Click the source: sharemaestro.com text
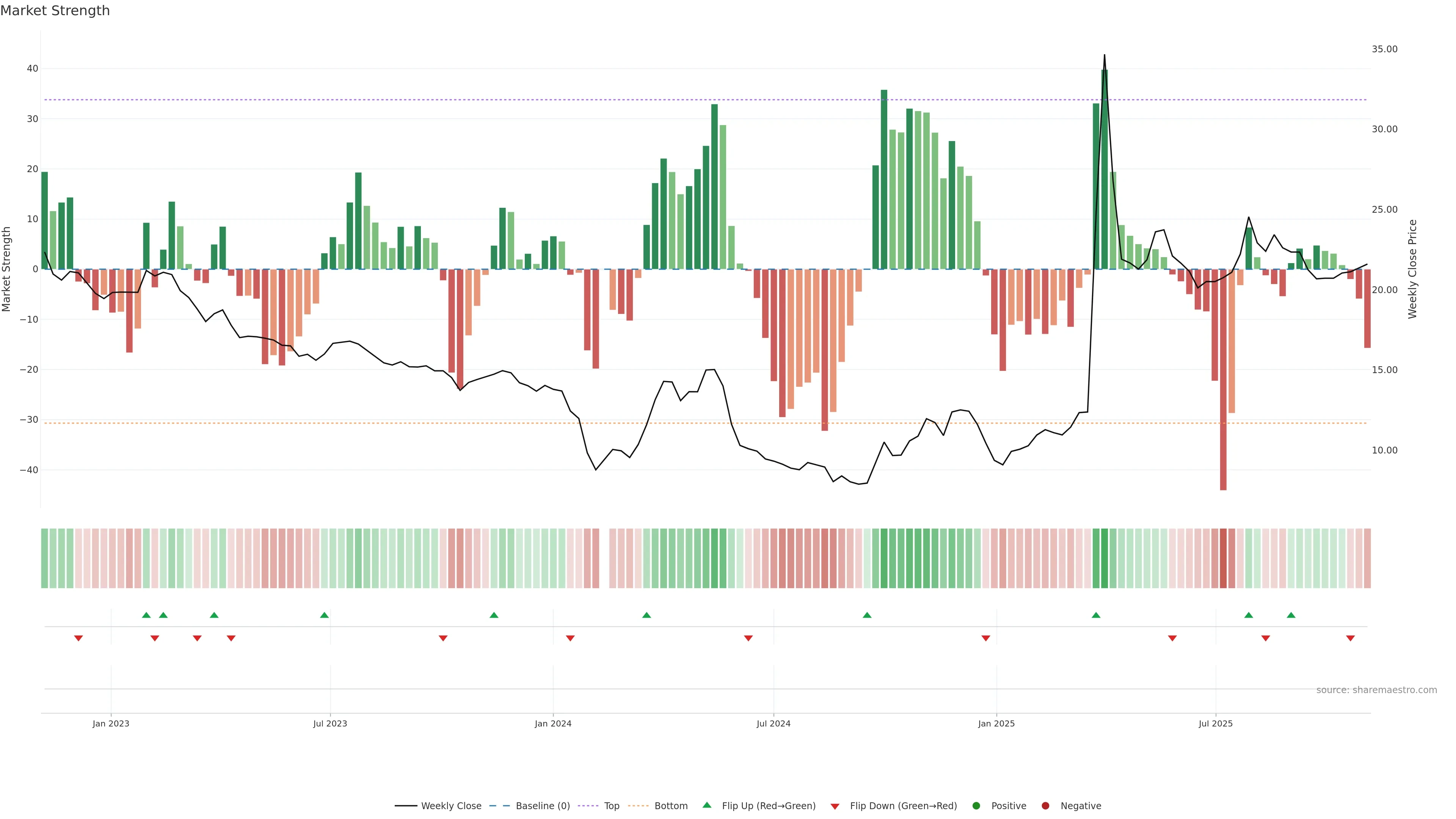Viewport: 1456px width, 819px height. tap(1376, 690)
